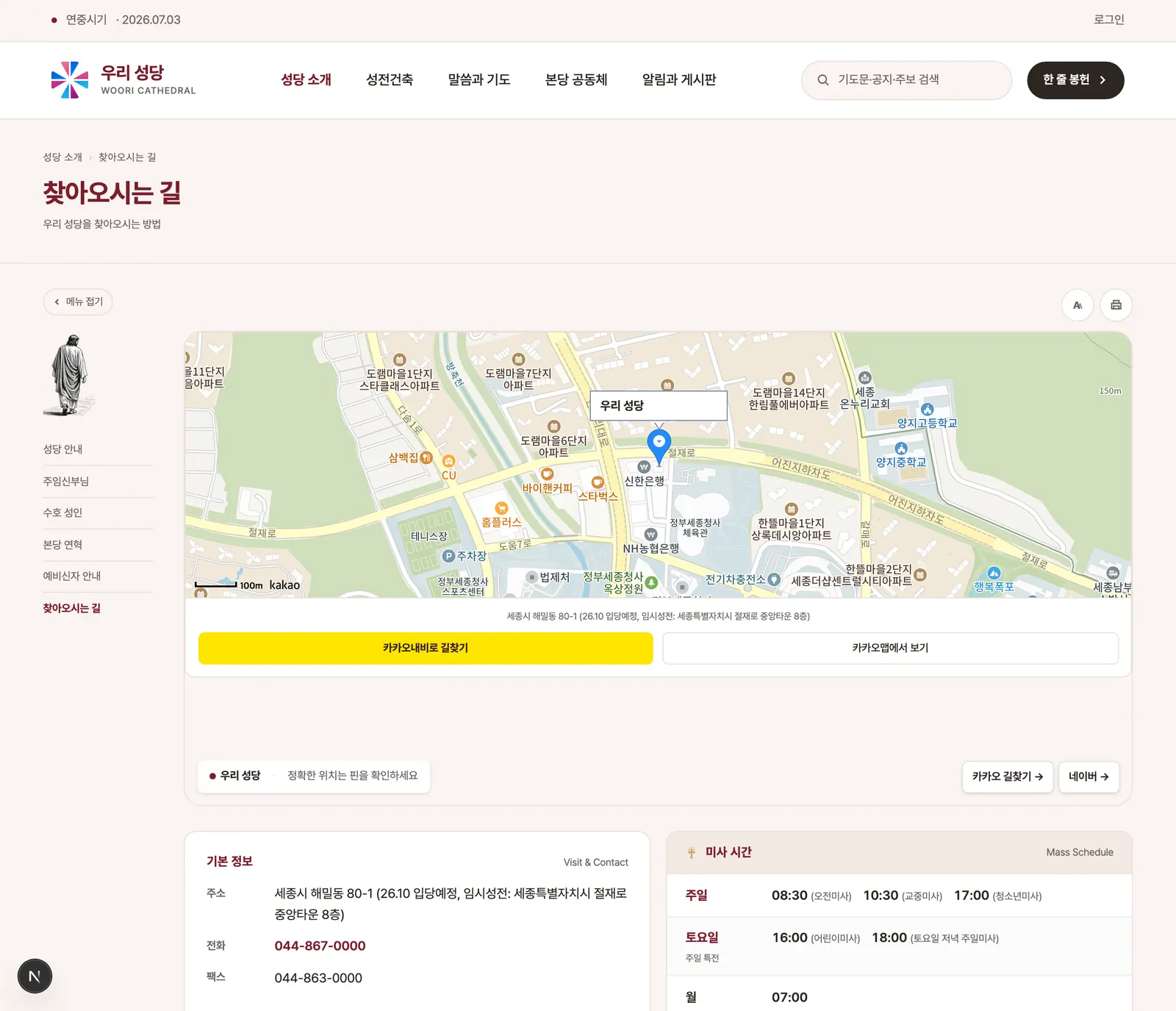Click the kakao logo on map

pos(284,585)
